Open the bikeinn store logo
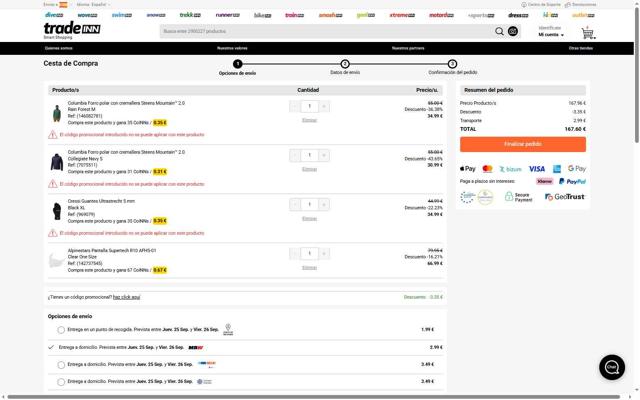The height and width of the screenshot is (400, 640). 262,16
